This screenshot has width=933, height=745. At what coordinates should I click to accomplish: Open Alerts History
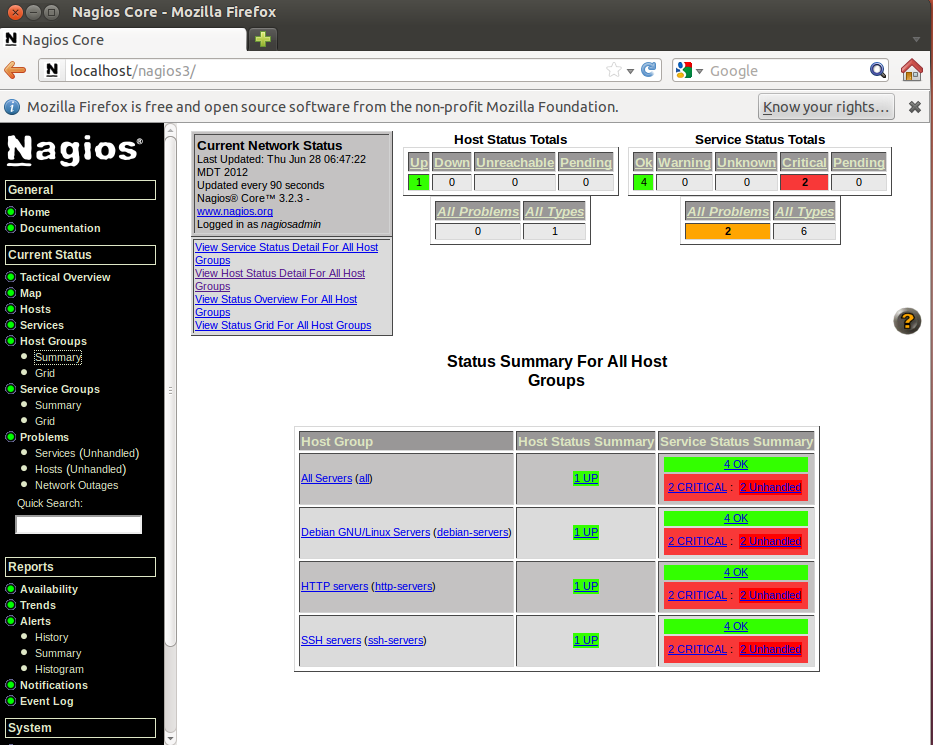pyautogui.click(x=51, y=637)
